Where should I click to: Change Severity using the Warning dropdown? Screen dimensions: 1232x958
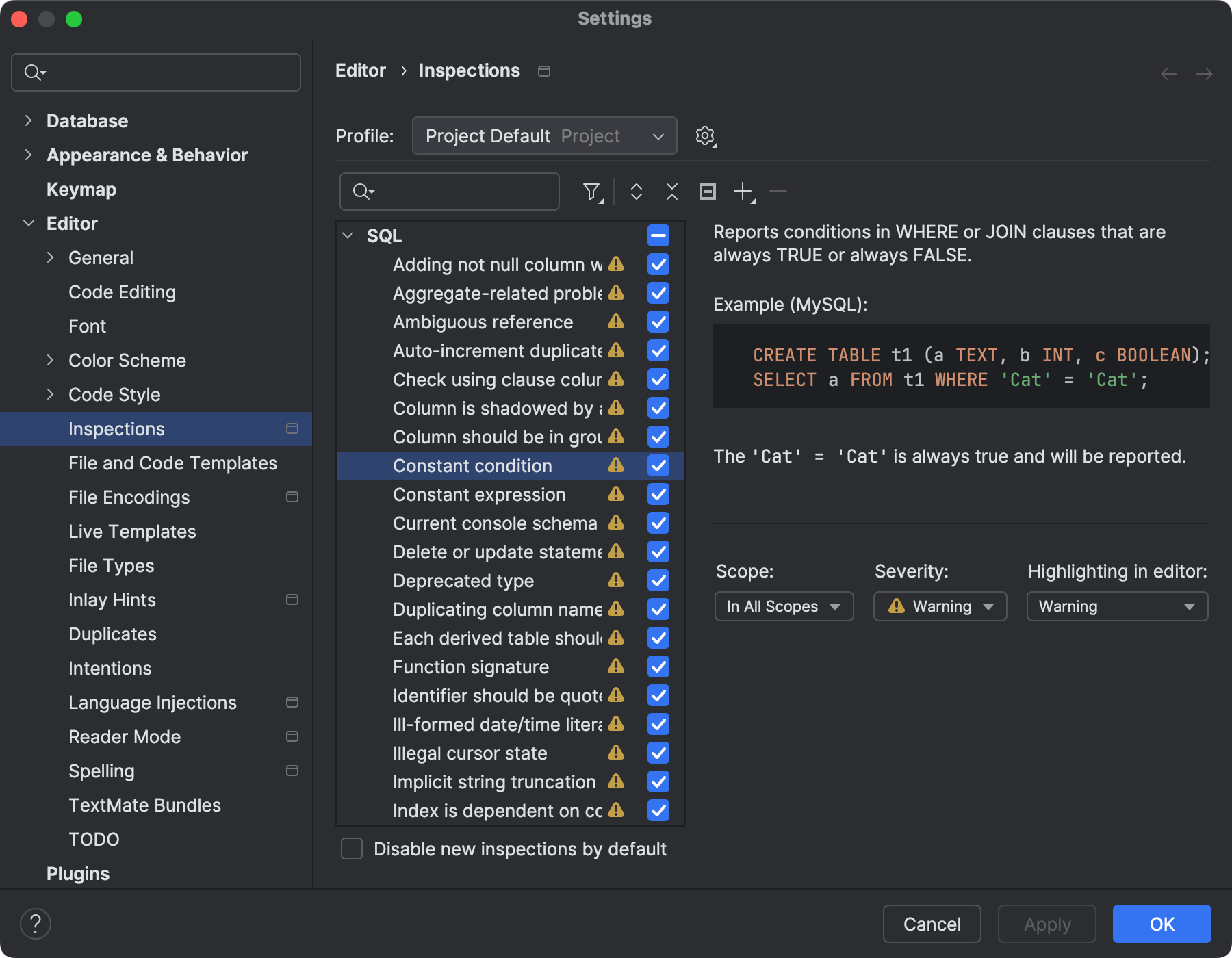coord(939,606)
